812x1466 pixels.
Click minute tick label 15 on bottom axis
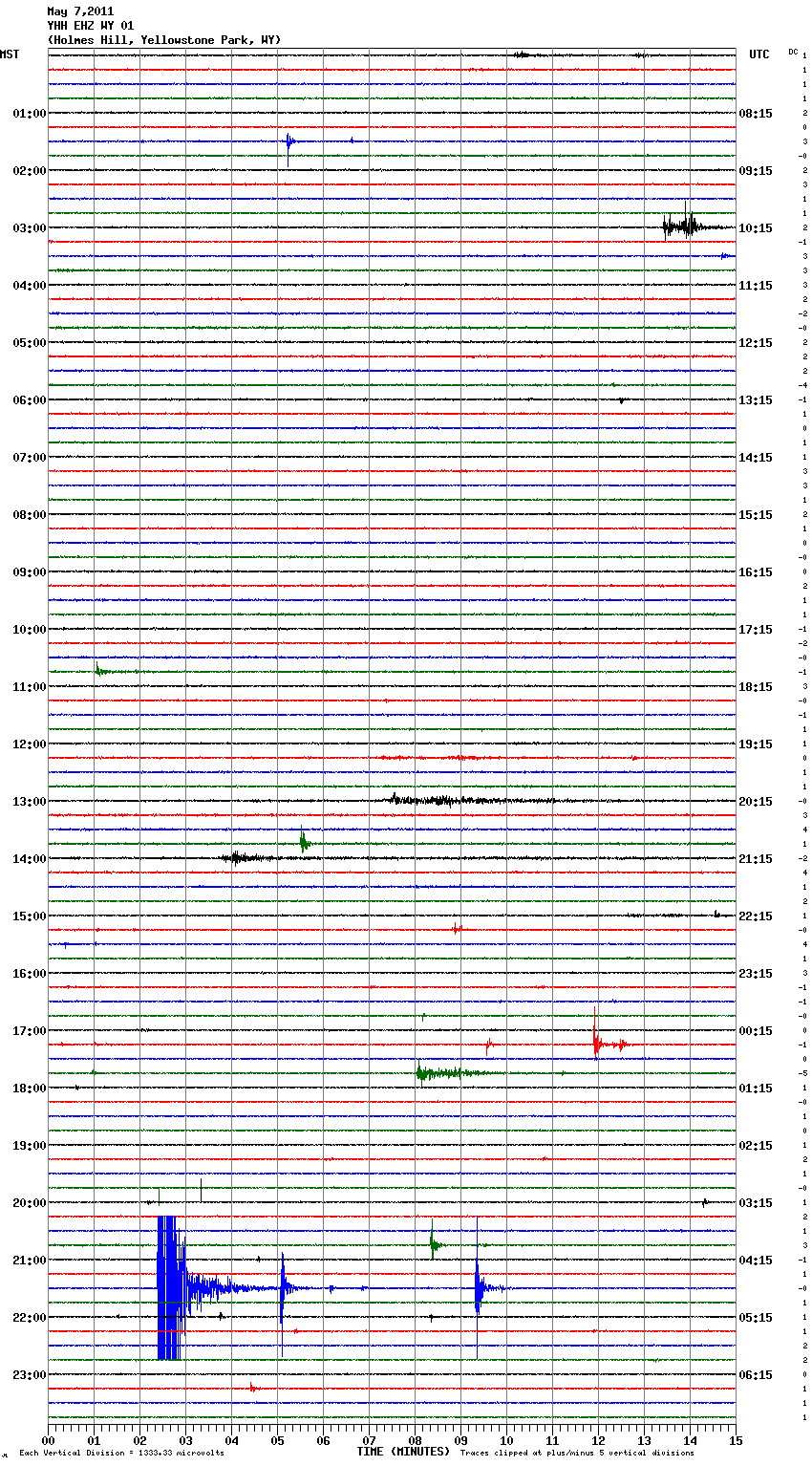[x=736, y=1439]
